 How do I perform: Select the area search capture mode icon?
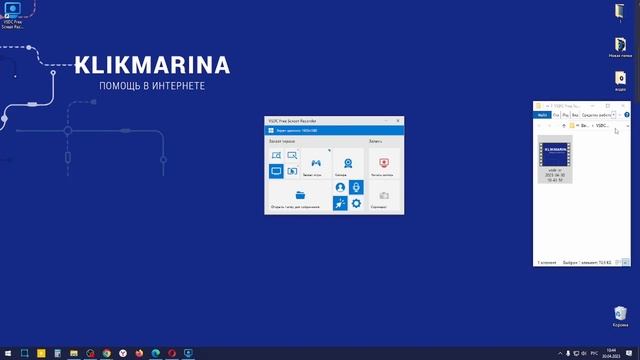point(292,155)
